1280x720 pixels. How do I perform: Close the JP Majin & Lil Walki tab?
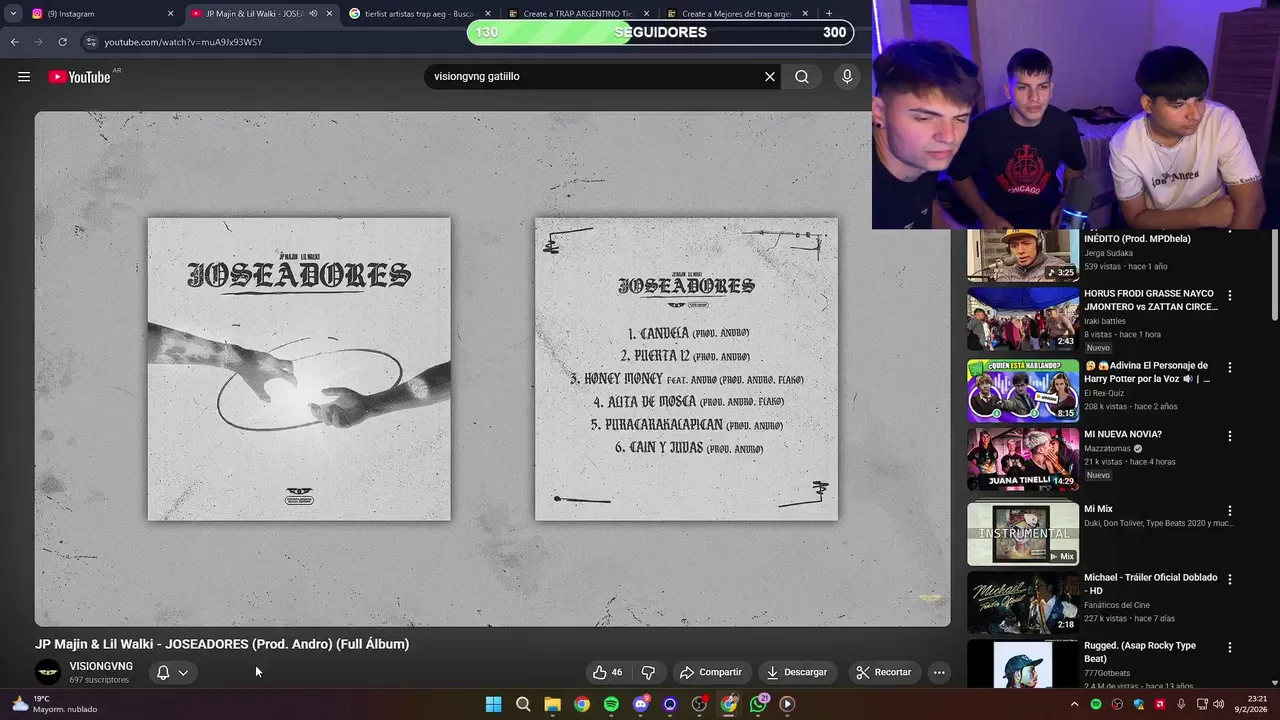coord(329,14)
